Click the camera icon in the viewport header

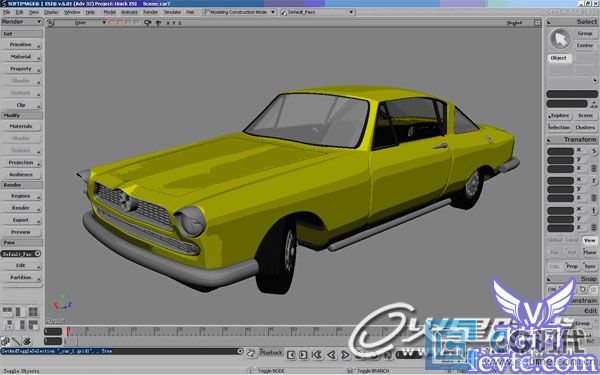(x=147, y=23)
